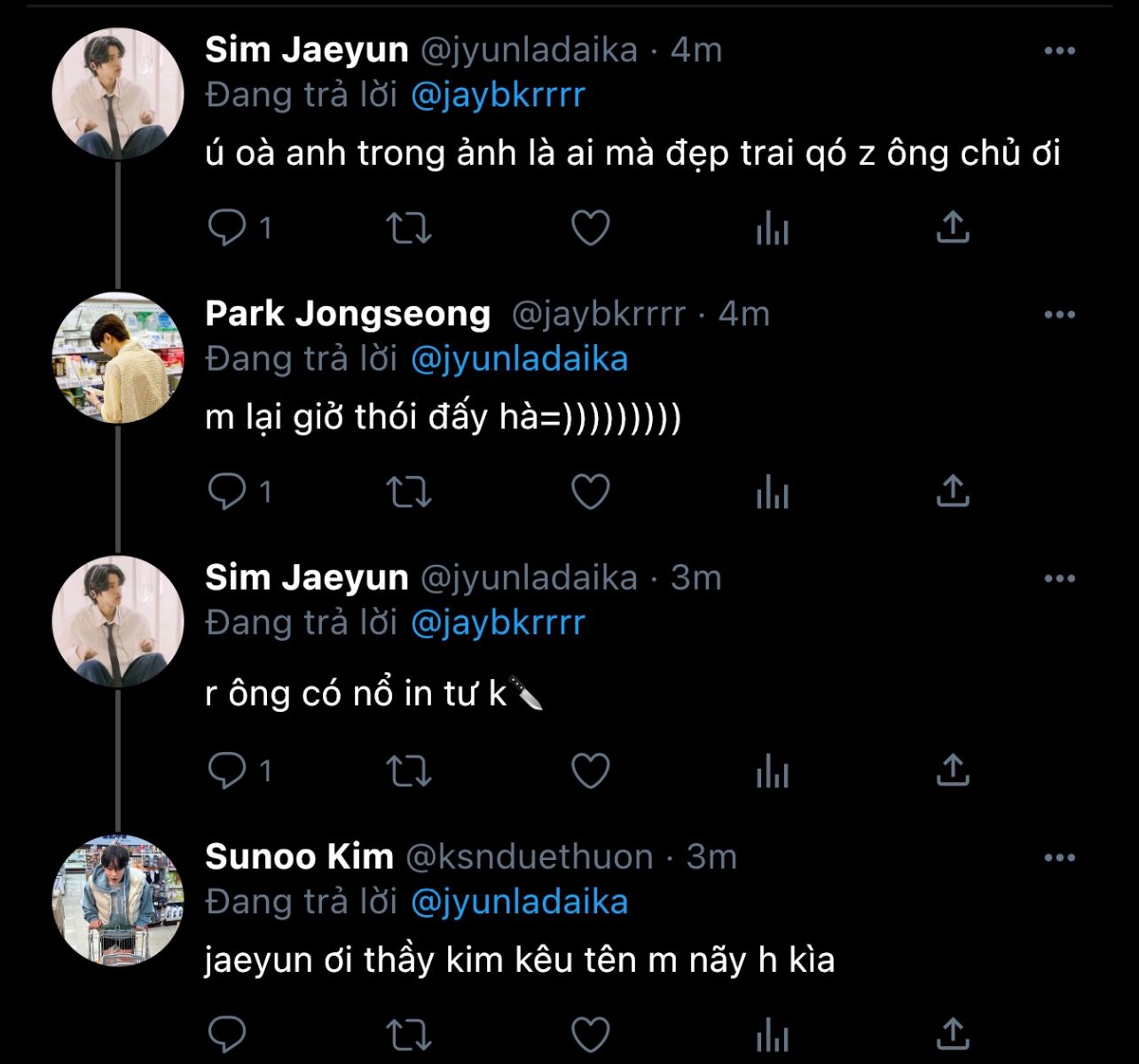Retweet Sim Jaeyun's first reply
The image size is (1139, 1064).
[x=409, y=228]
